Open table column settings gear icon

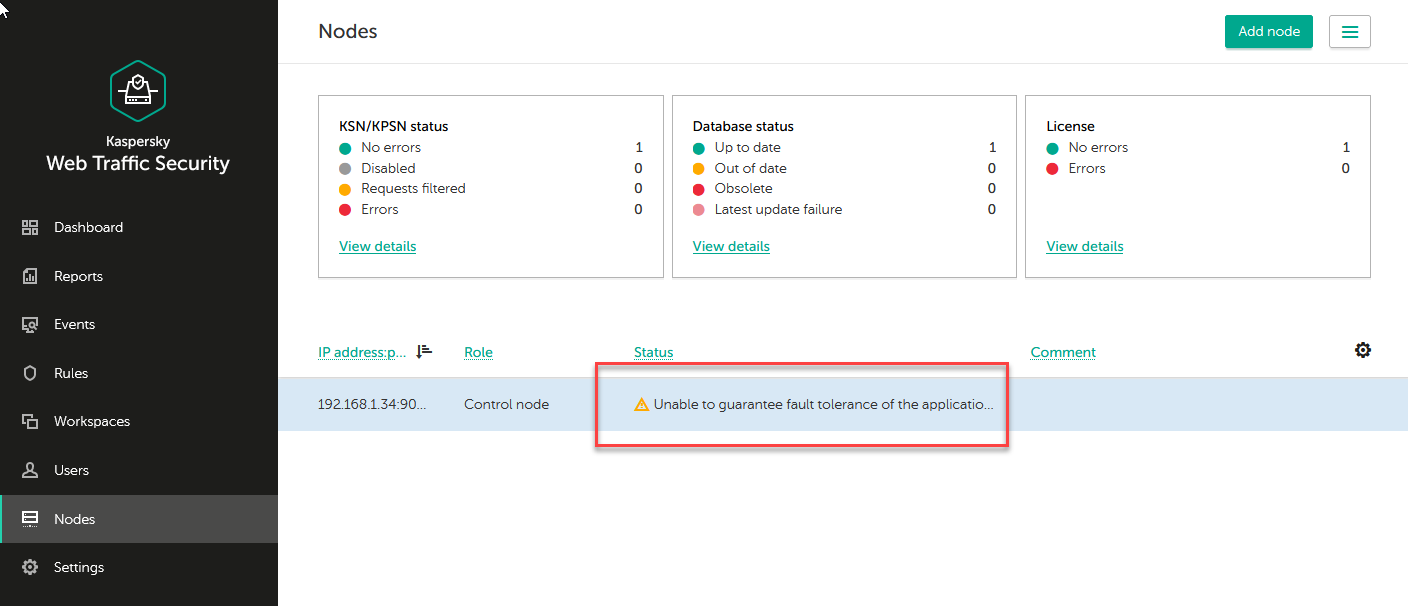(x=1362, y=350)
